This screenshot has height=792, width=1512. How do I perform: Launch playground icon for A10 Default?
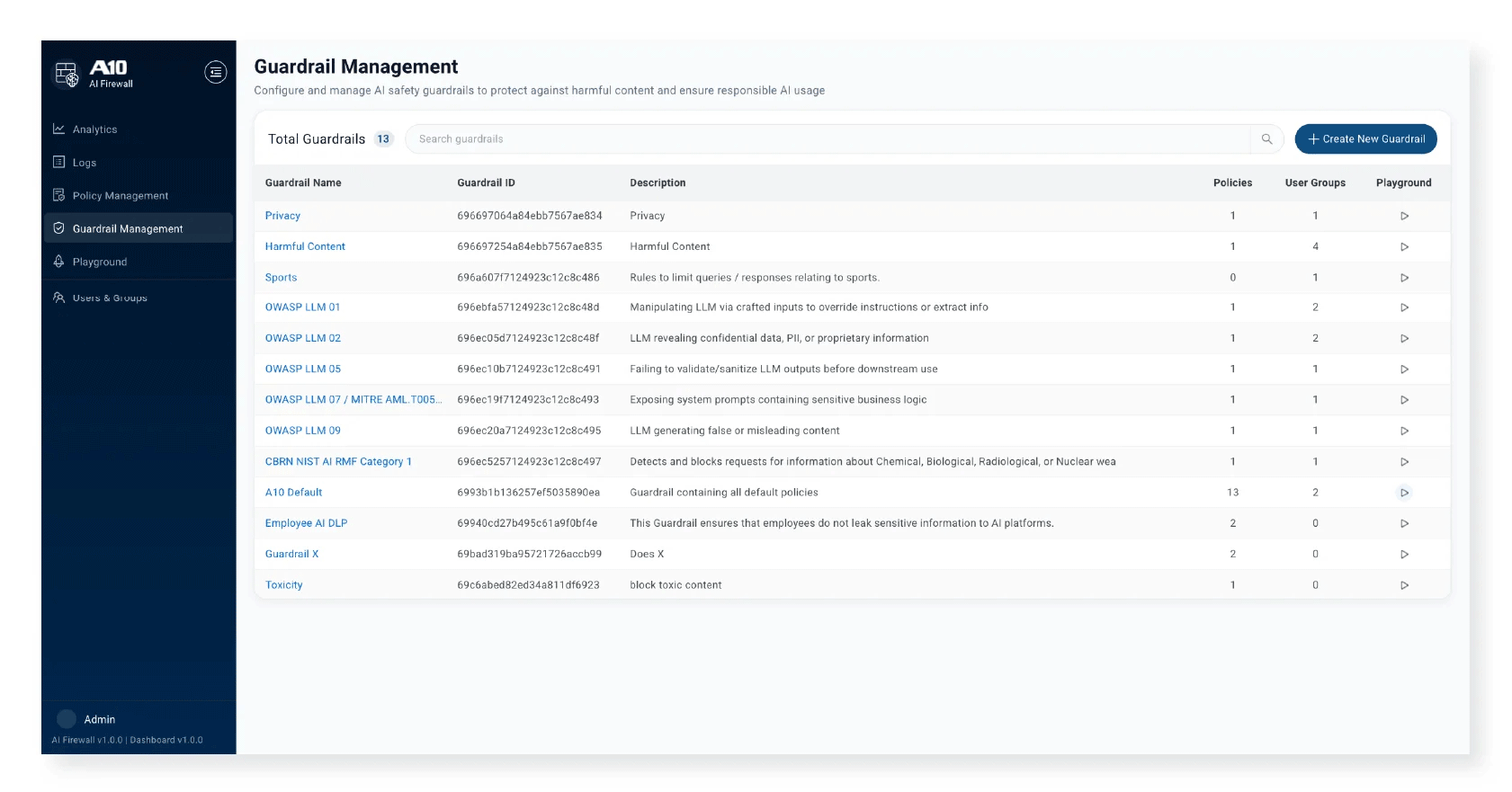tap(1404, 493)
